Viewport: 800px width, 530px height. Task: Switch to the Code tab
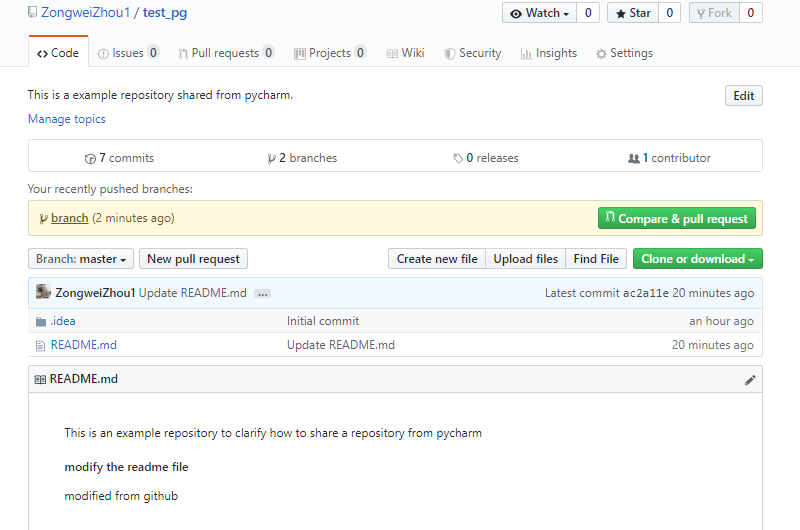58,53
